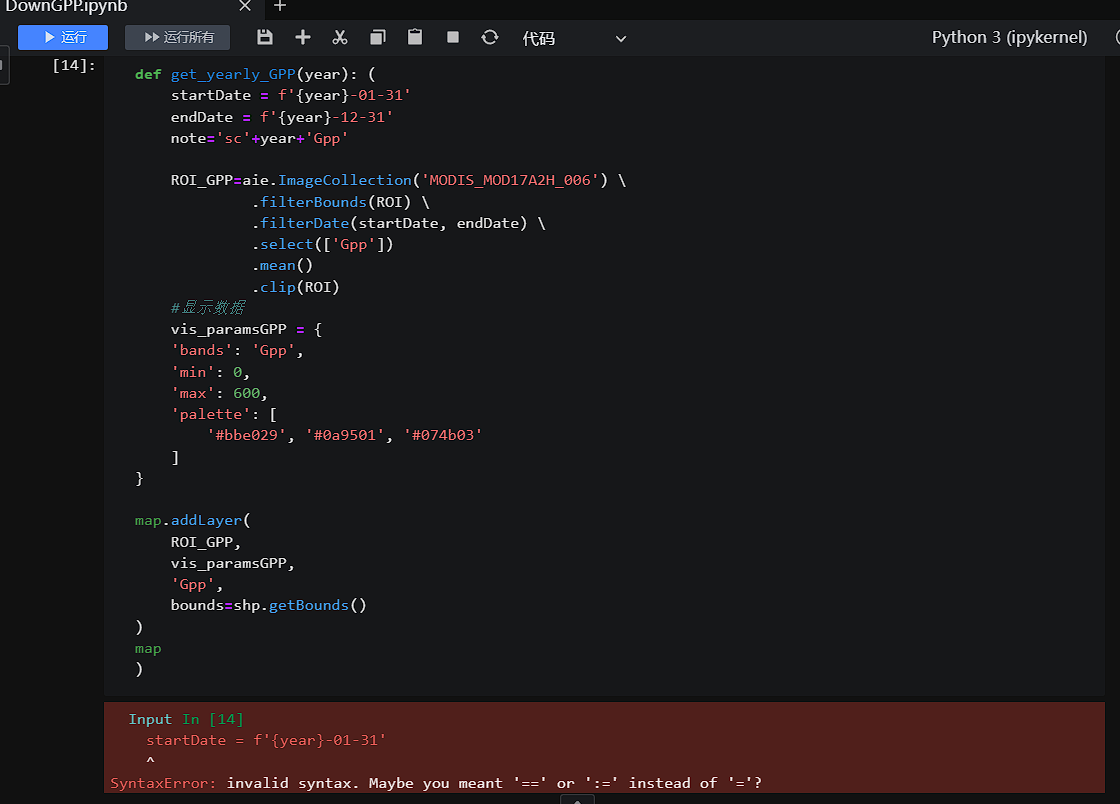Stop the kernel with the square icon
The width and height of the screenshot is (1120, 804).
pyautogui.click(x=453, y=37)
